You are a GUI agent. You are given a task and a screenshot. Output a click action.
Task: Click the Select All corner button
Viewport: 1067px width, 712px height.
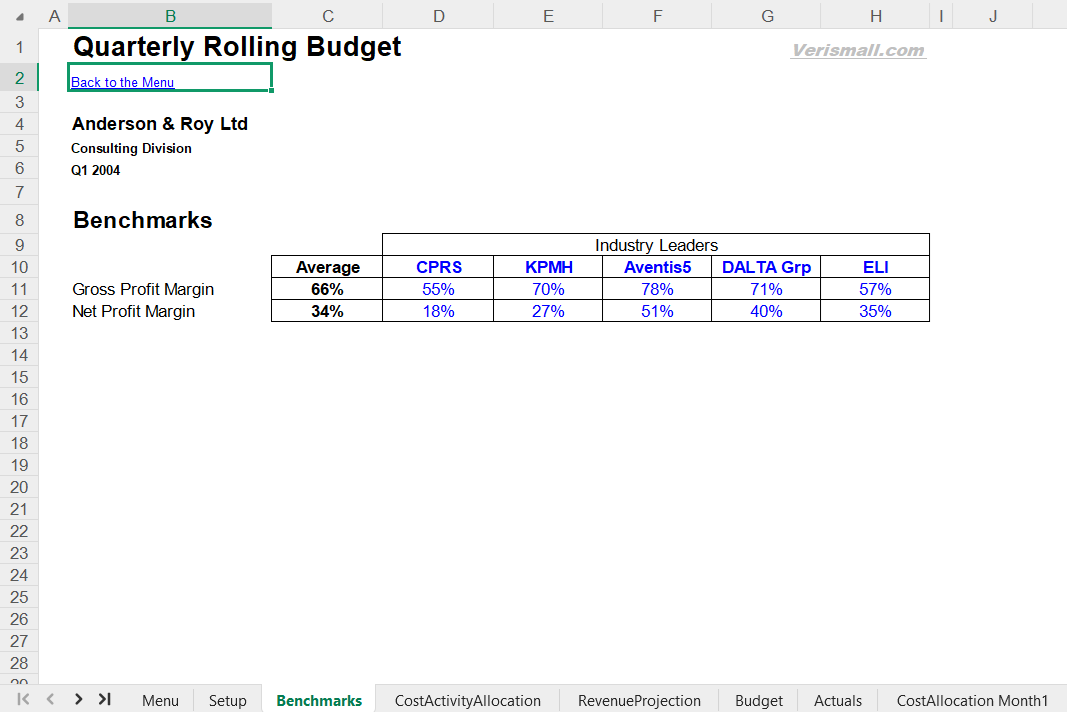(x=19, y=15)
